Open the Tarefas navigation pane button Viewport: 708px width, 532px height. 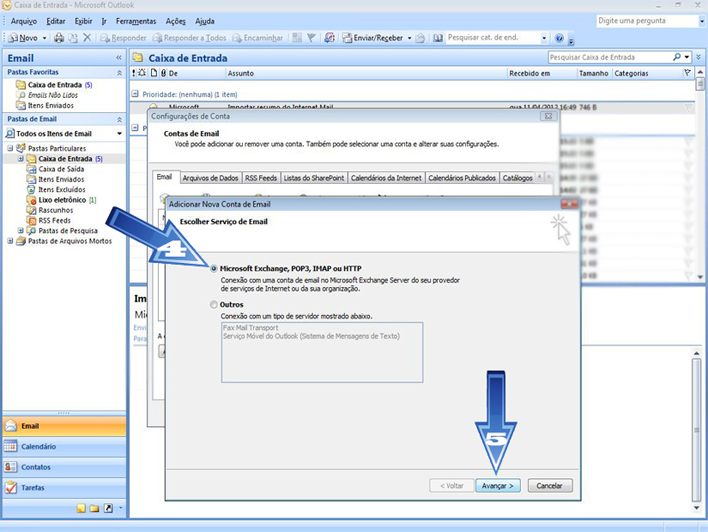[64, 487]
